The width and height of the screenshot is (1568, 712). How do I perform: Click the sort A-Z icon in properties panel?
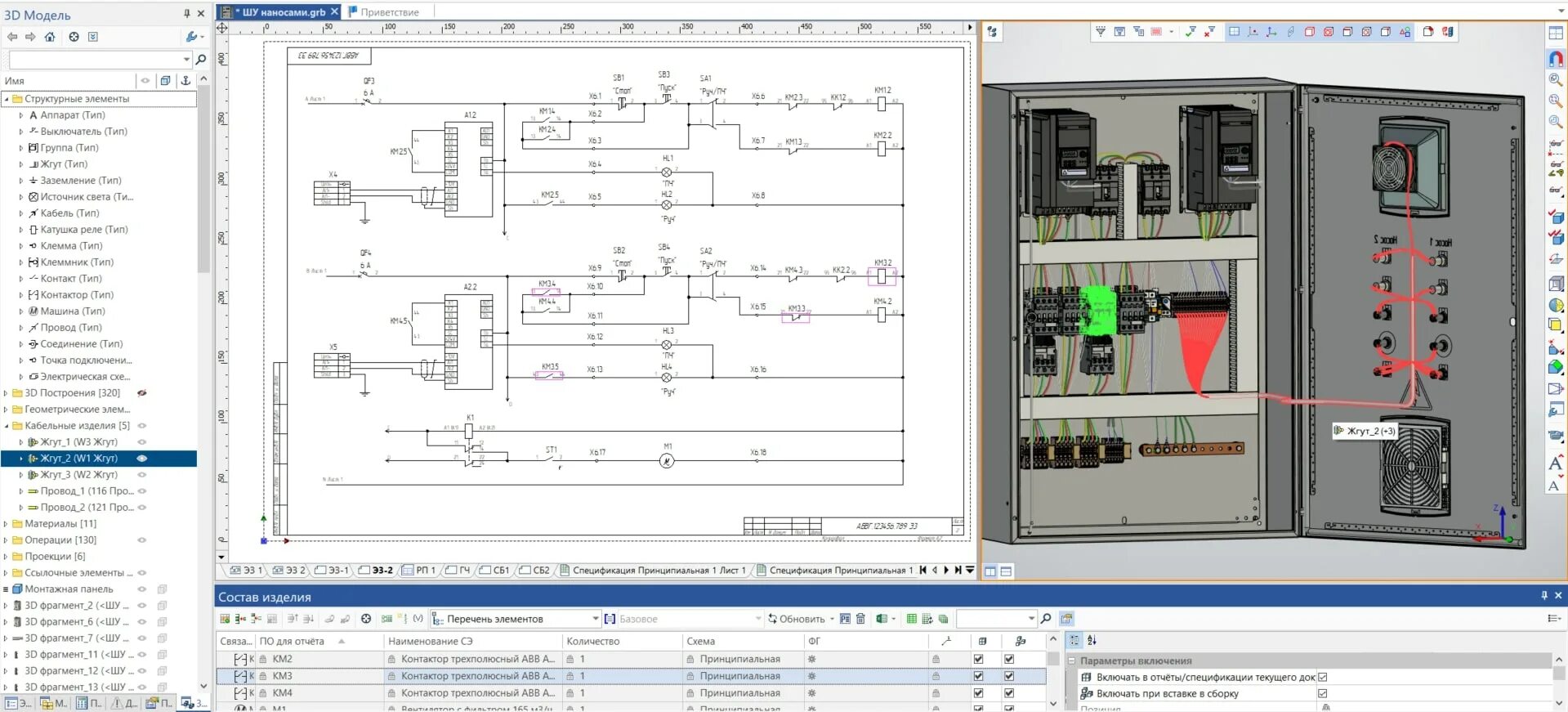(x=1092, y=641)
